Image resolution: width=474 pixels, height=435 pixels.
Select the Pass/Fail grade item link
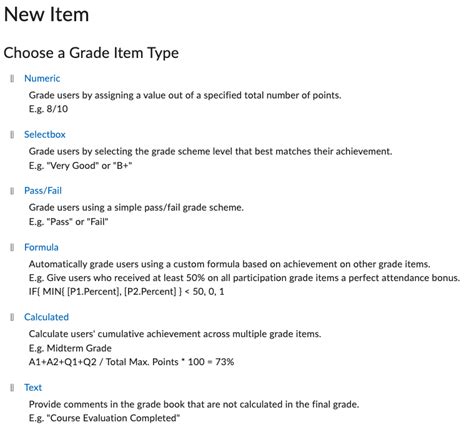point(43,191)
